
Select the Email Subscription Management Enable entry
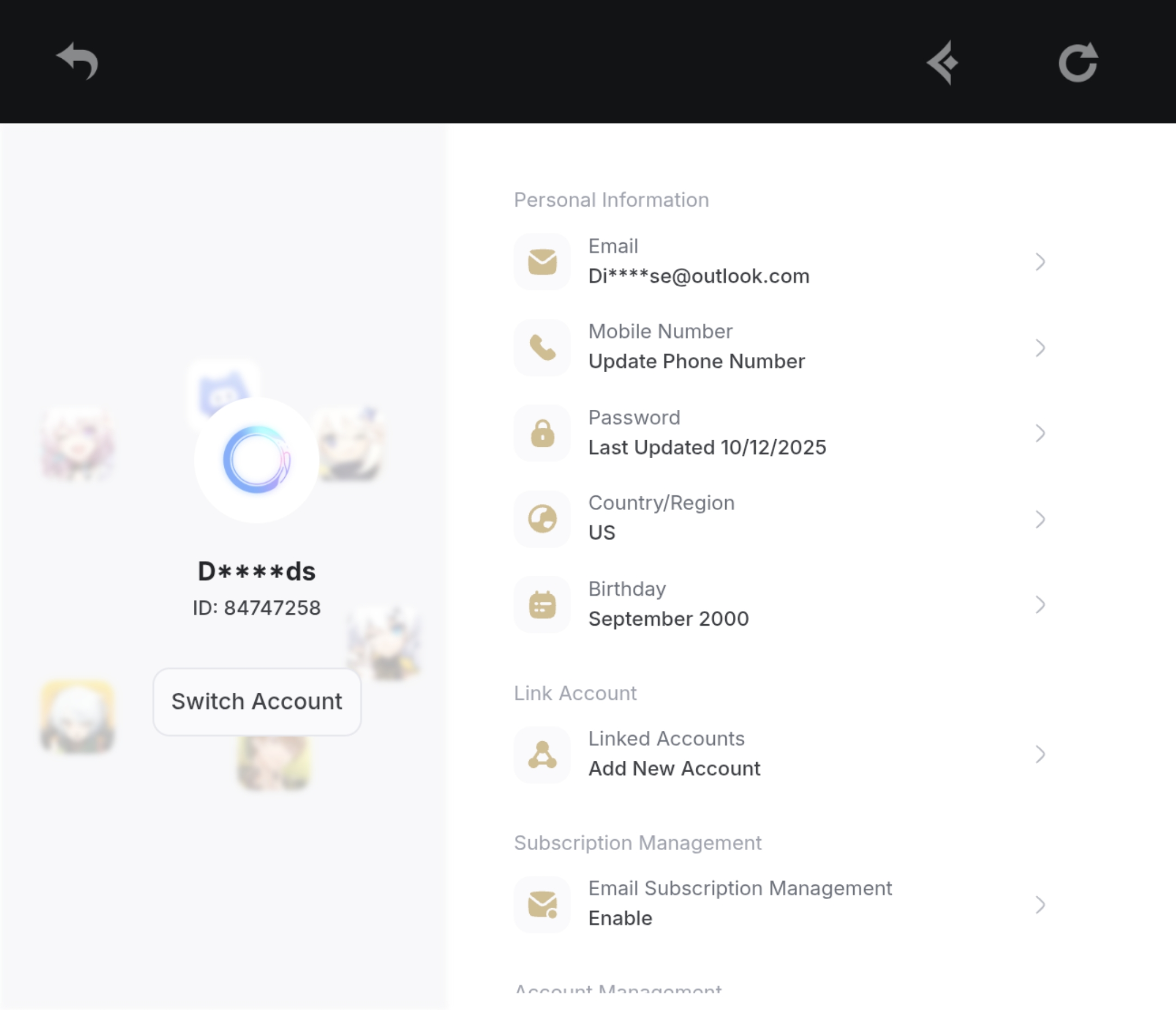tap(620, 918)
